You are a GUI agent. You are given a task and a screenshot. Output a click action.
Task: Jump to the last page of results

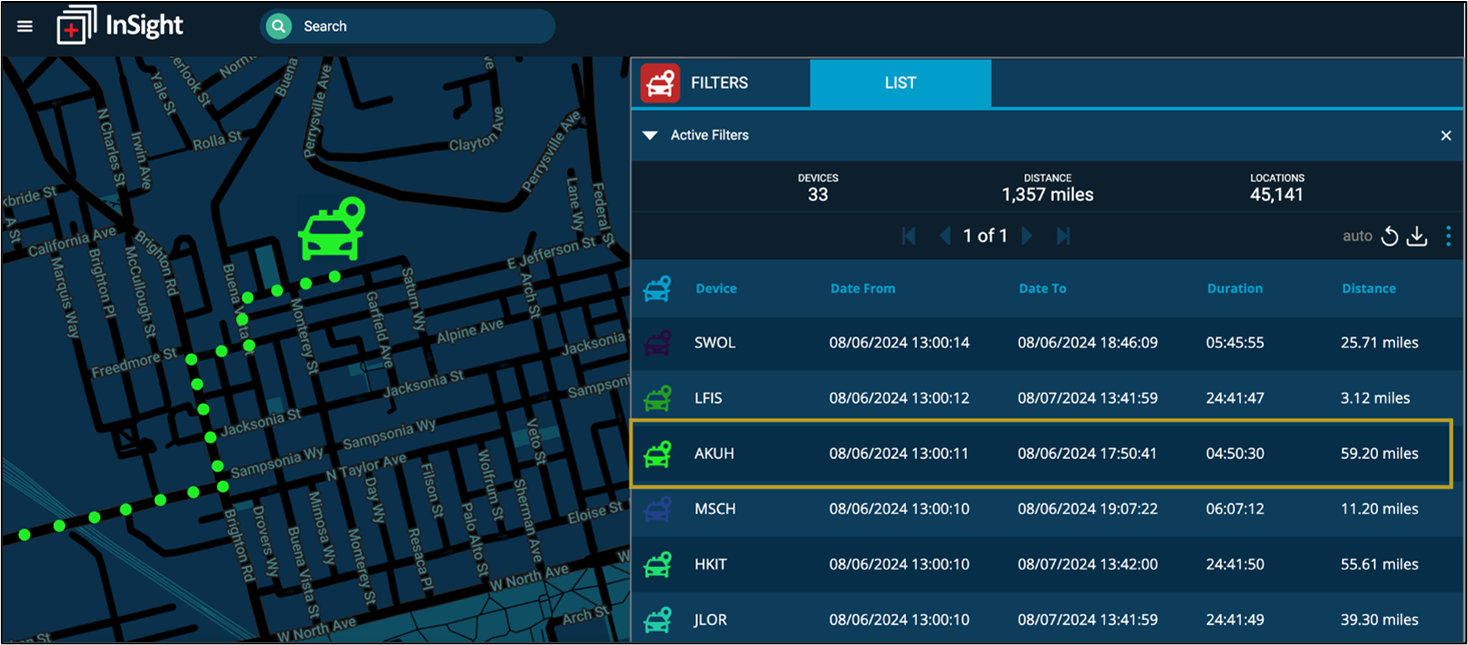point(1063,236)
